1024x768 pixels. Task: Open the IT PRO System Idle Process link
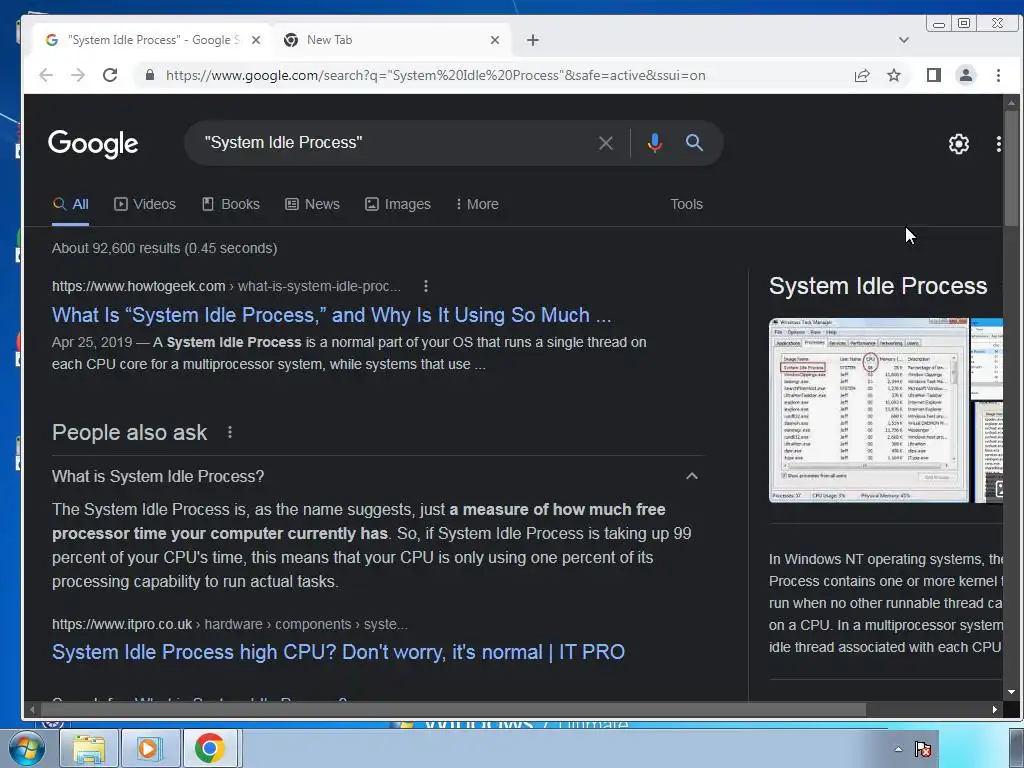point(338,652)
